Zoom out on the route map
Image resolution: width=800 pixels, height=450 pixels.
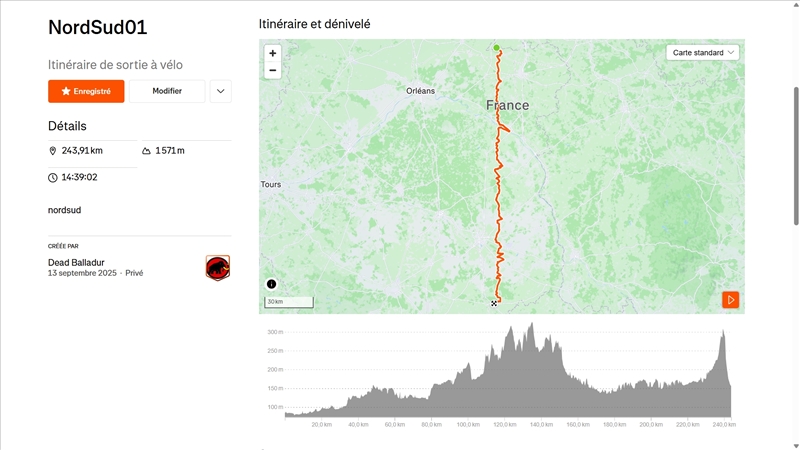point(273,70)
